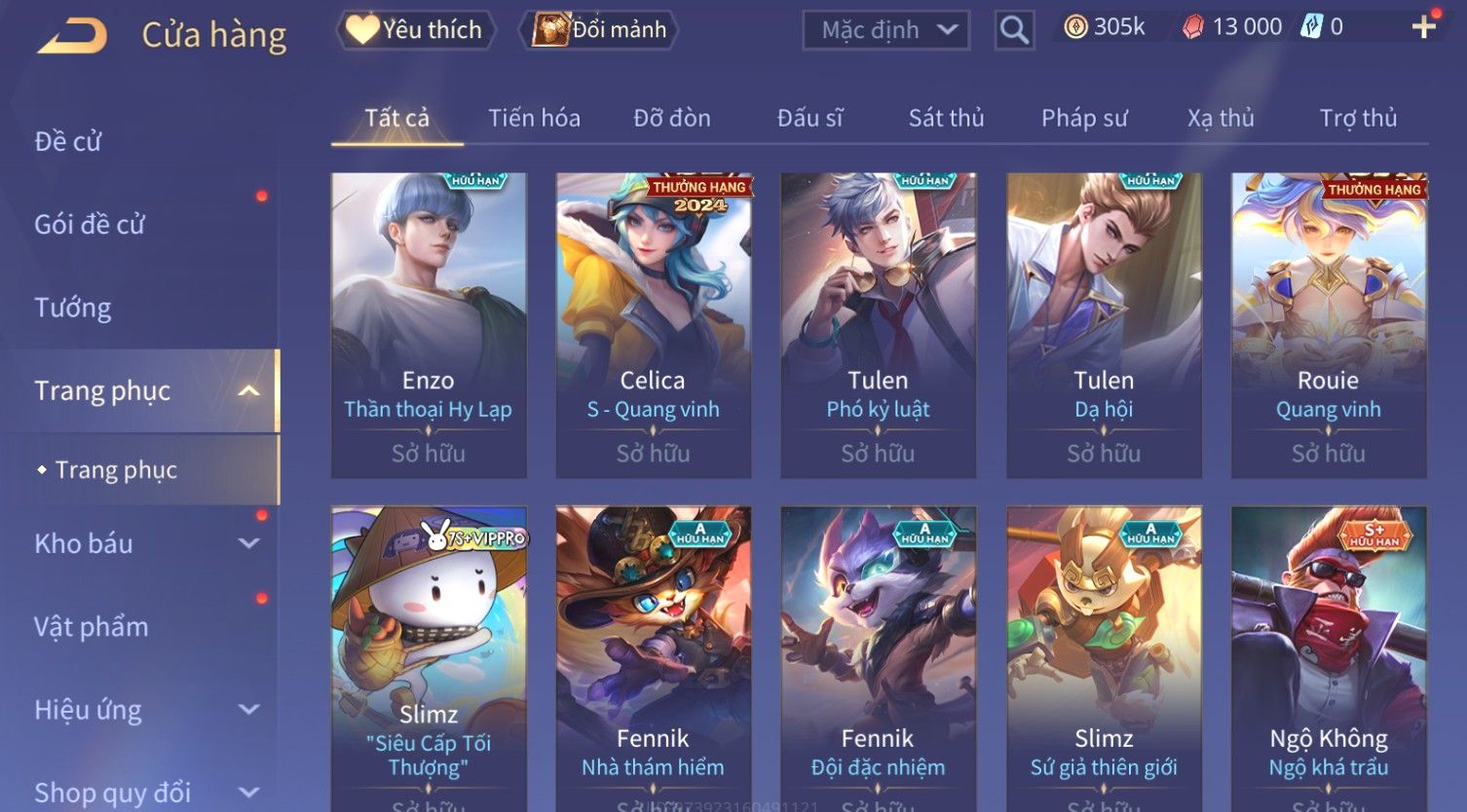Open Tướng in the sidebar
Image resolution: width=1467 pixels, height=812 pixels.
point(73,308)
